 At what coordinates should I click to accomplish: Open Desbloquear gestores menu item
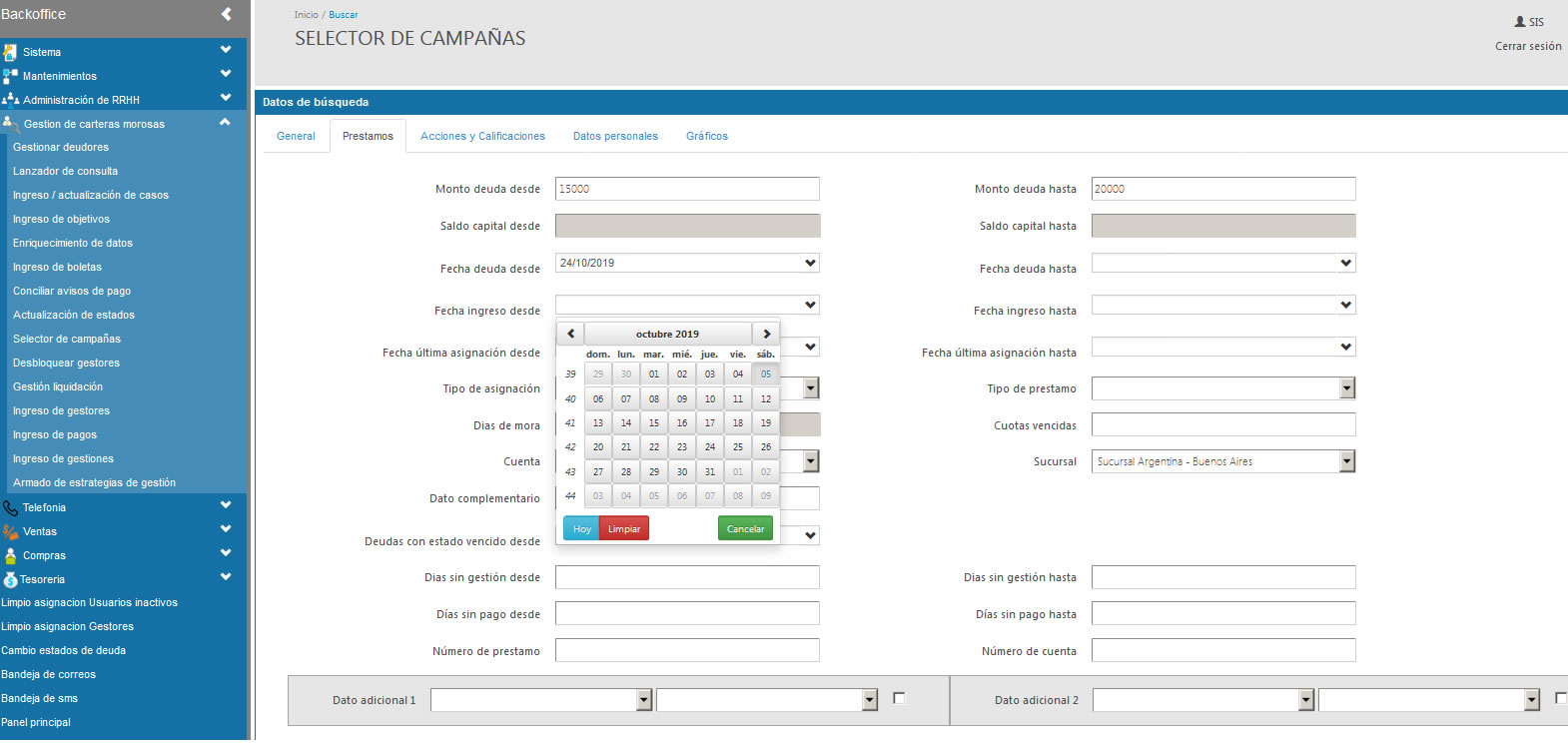coord(66,363)
